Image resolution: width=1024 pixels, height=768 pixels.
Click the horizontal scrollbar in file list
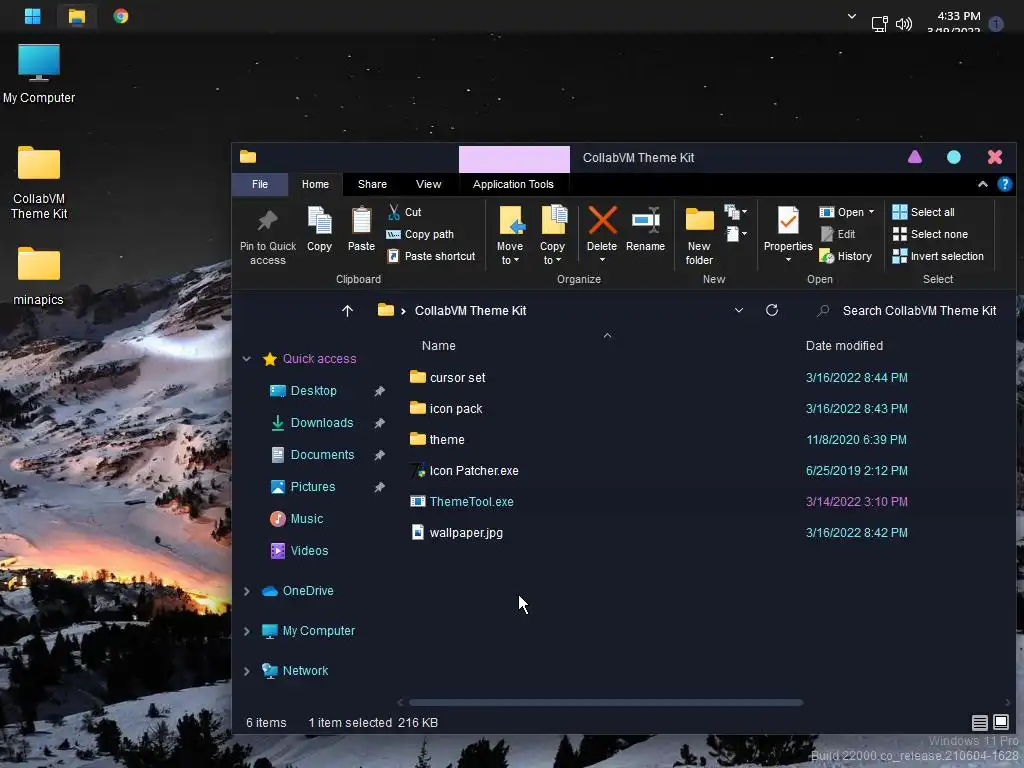coord(605,703)
